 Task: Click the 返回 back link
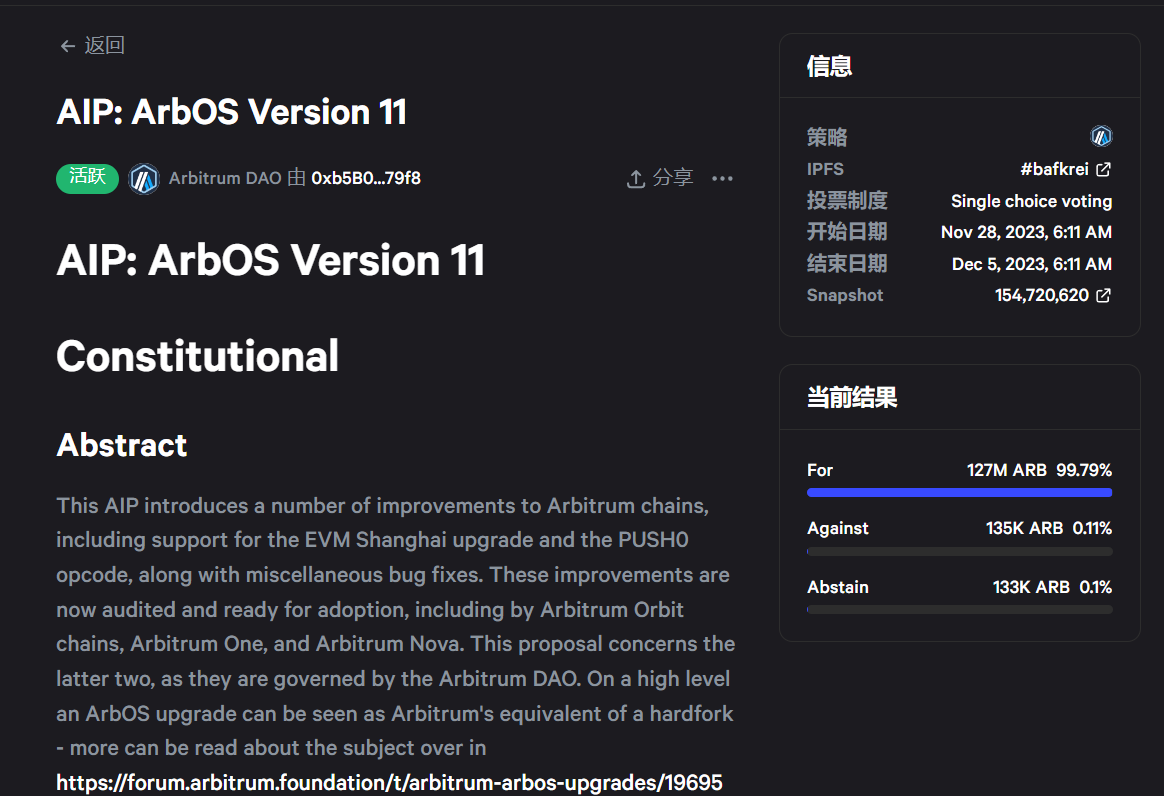104,46
